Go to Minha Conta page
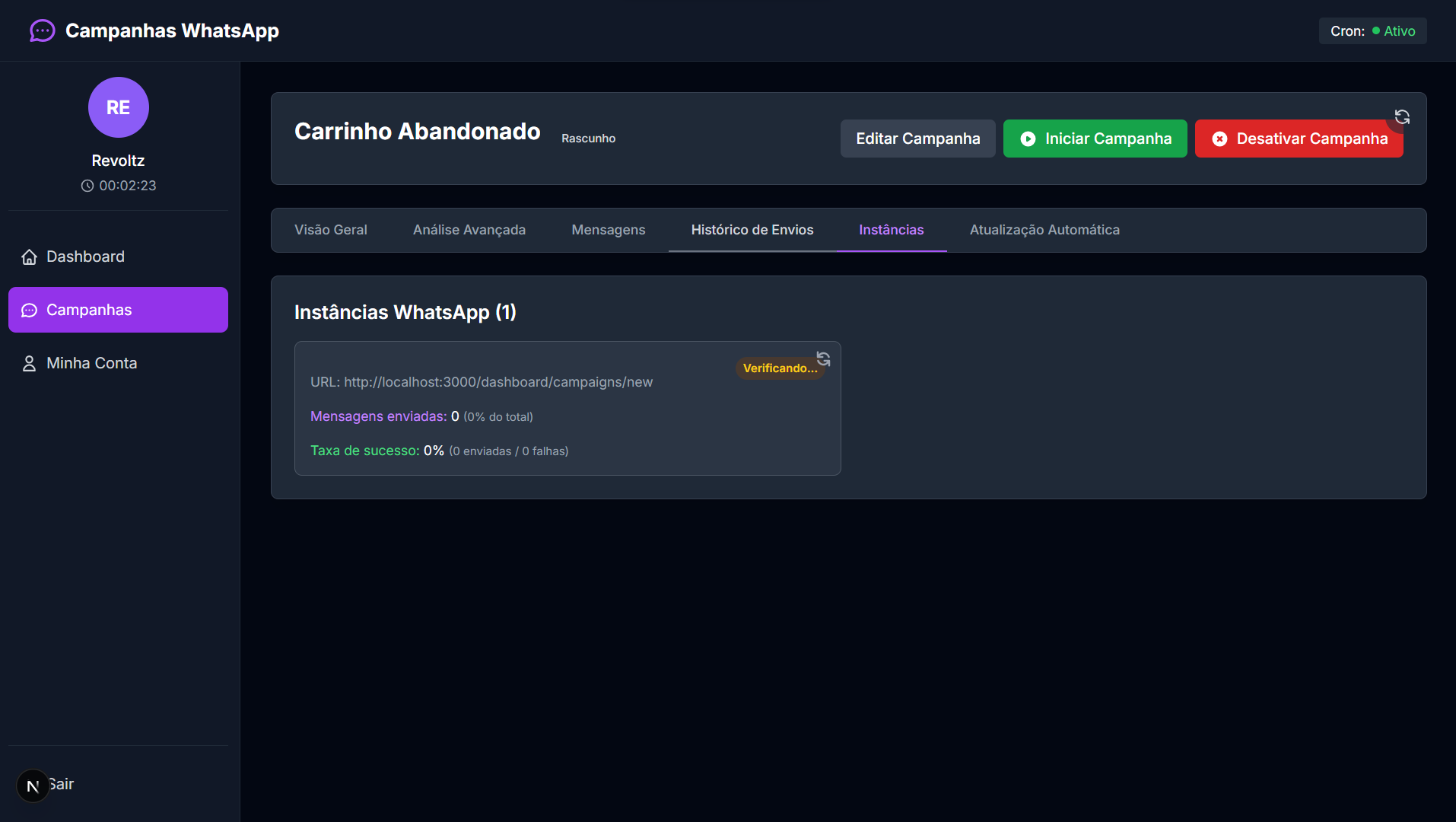Image resolution: width=1456 pixels, height=822 pixels. 118,363
